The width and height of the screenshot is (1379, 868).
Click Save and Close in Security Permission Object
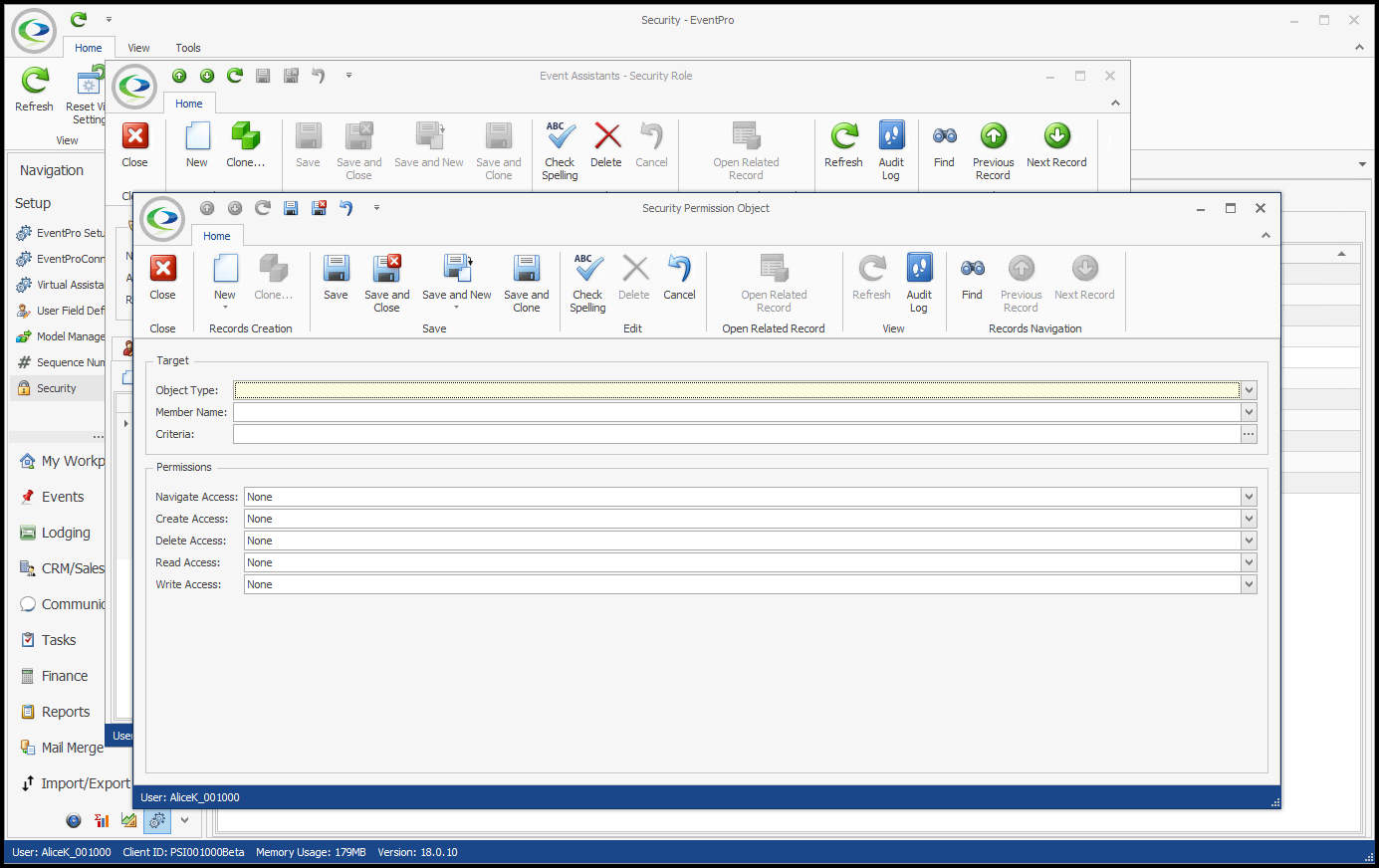click(386, 283)
